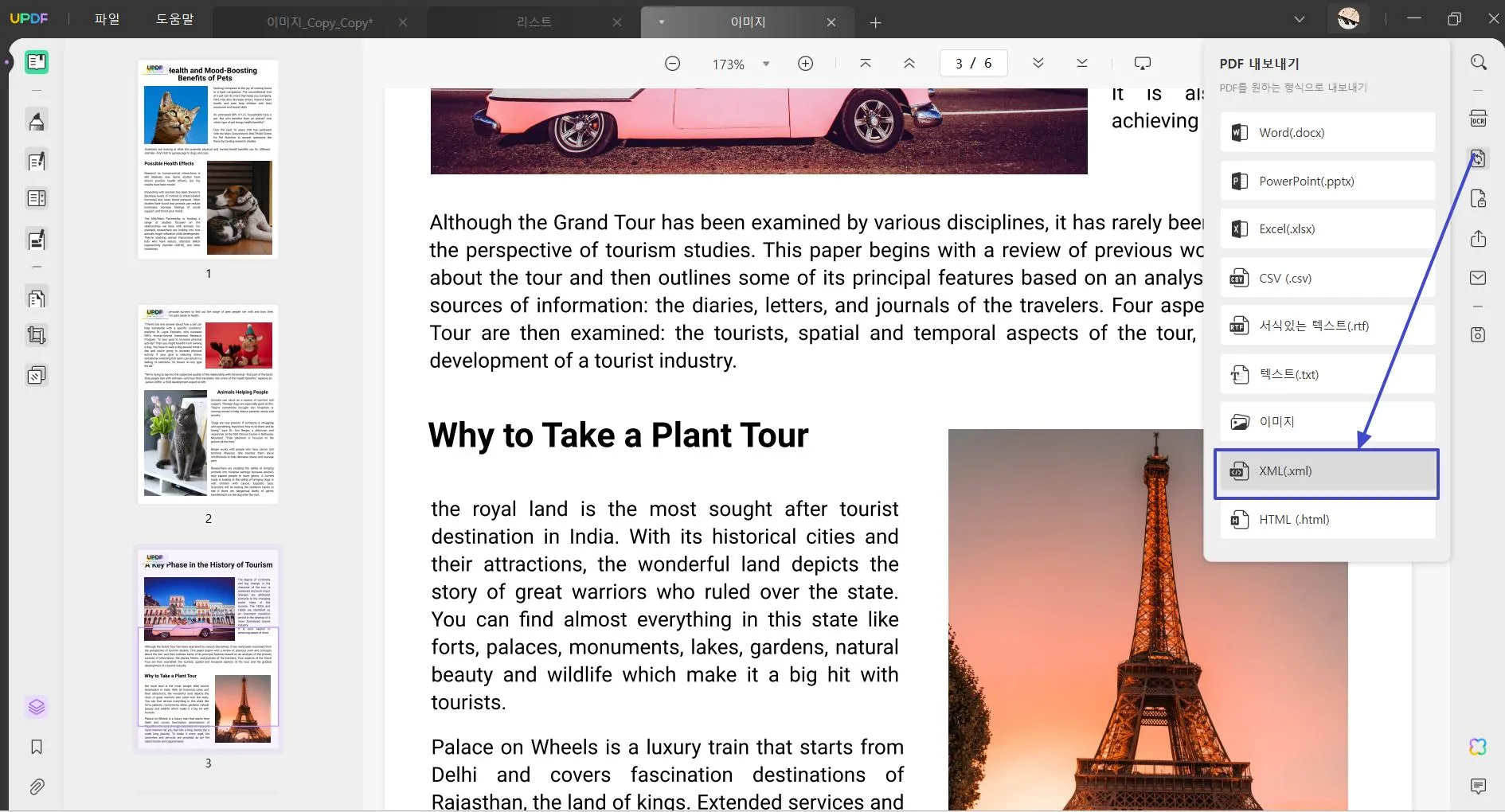Image resolution: width=1505 pixels, height=812 pixels.
Task: Click the Share upload icon
Action: click(1479, 238)
